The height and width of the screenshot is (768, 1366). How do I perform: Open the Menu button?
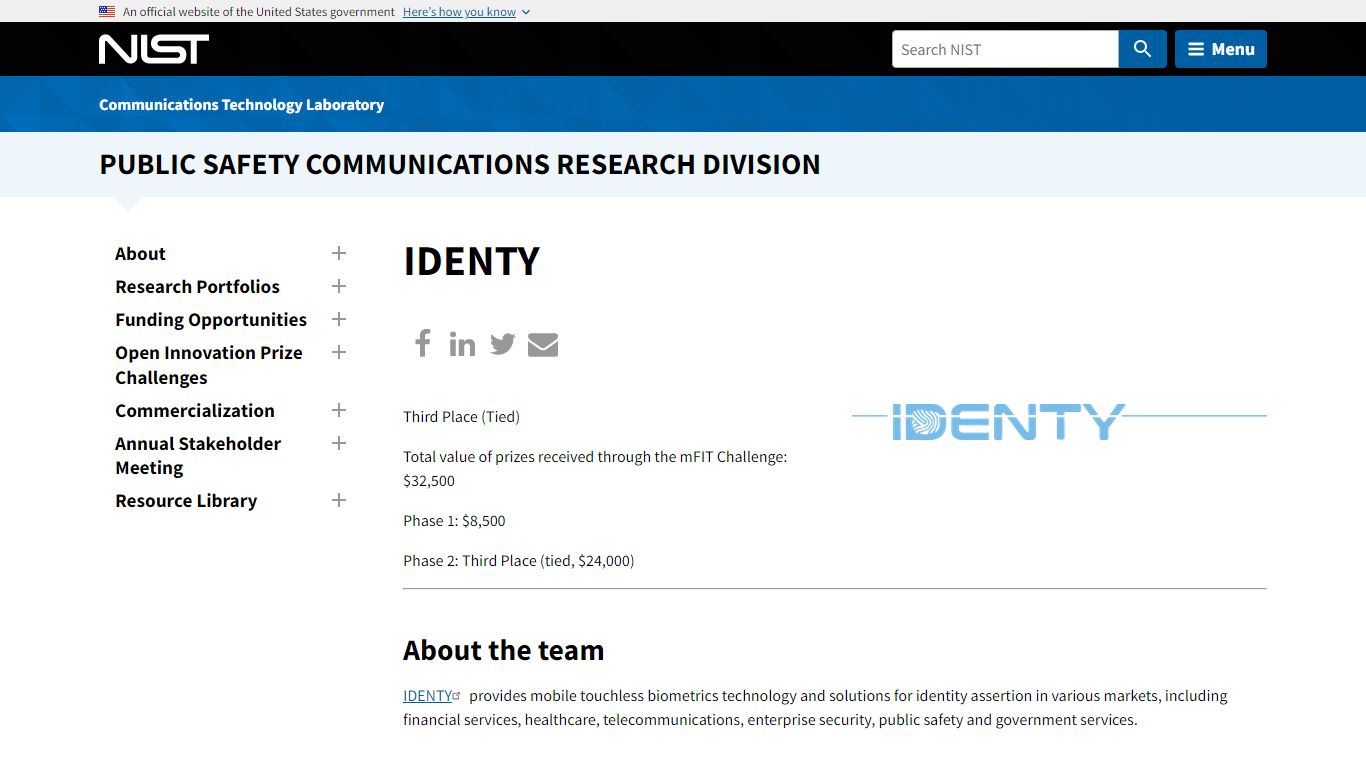[1221, 49]
